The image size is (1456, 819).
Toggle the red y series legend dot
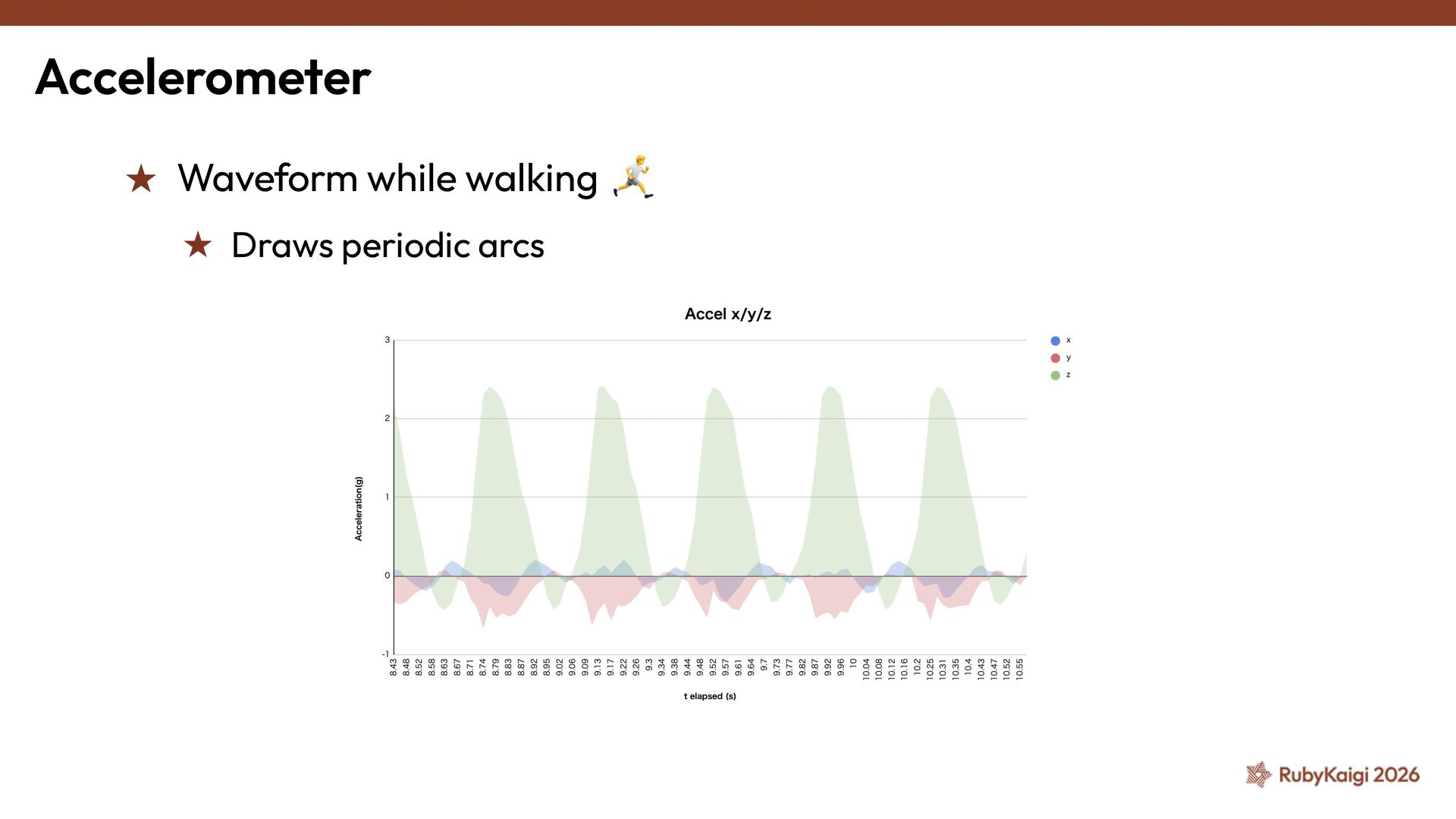click(1055, 358)
